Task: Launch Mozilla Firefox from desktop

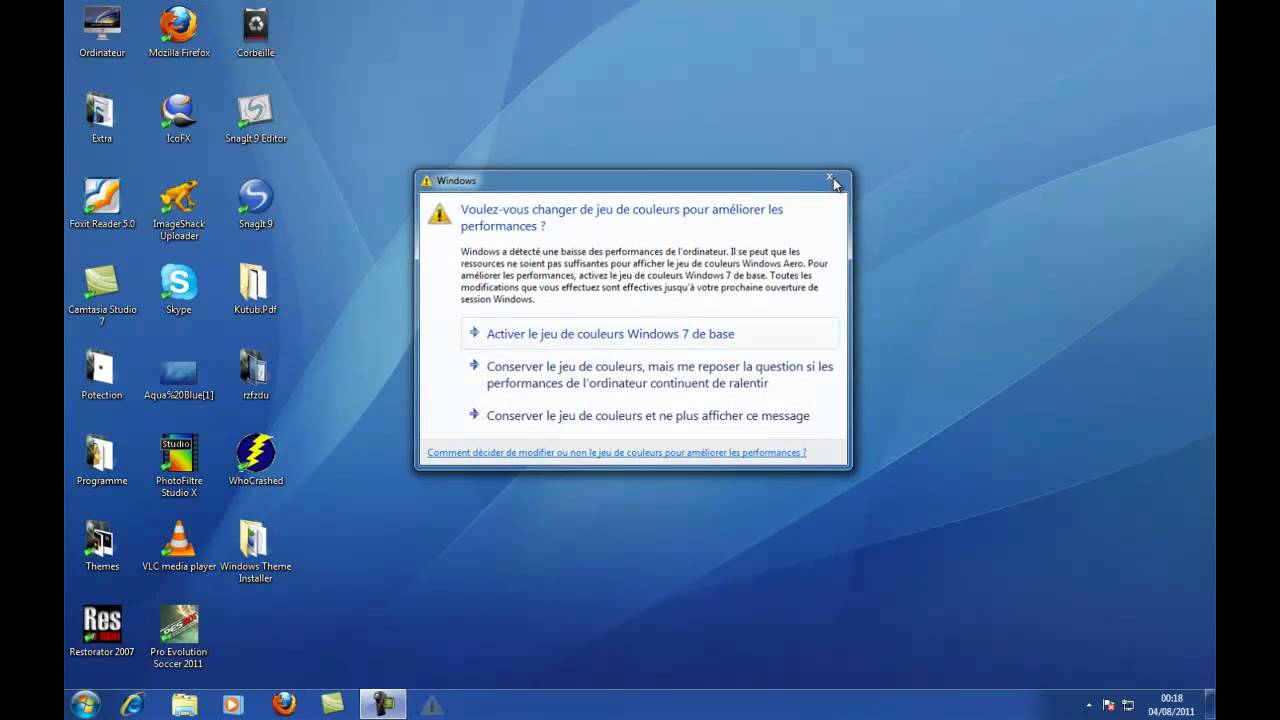Action: (x=179, y=32)
